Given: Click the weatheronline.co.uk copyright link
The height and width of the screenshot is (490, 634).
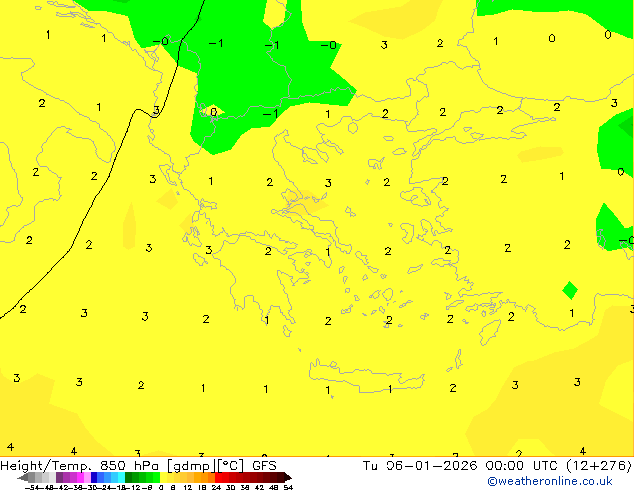Looking at the screenshot, I should click(x=549, y=481).
